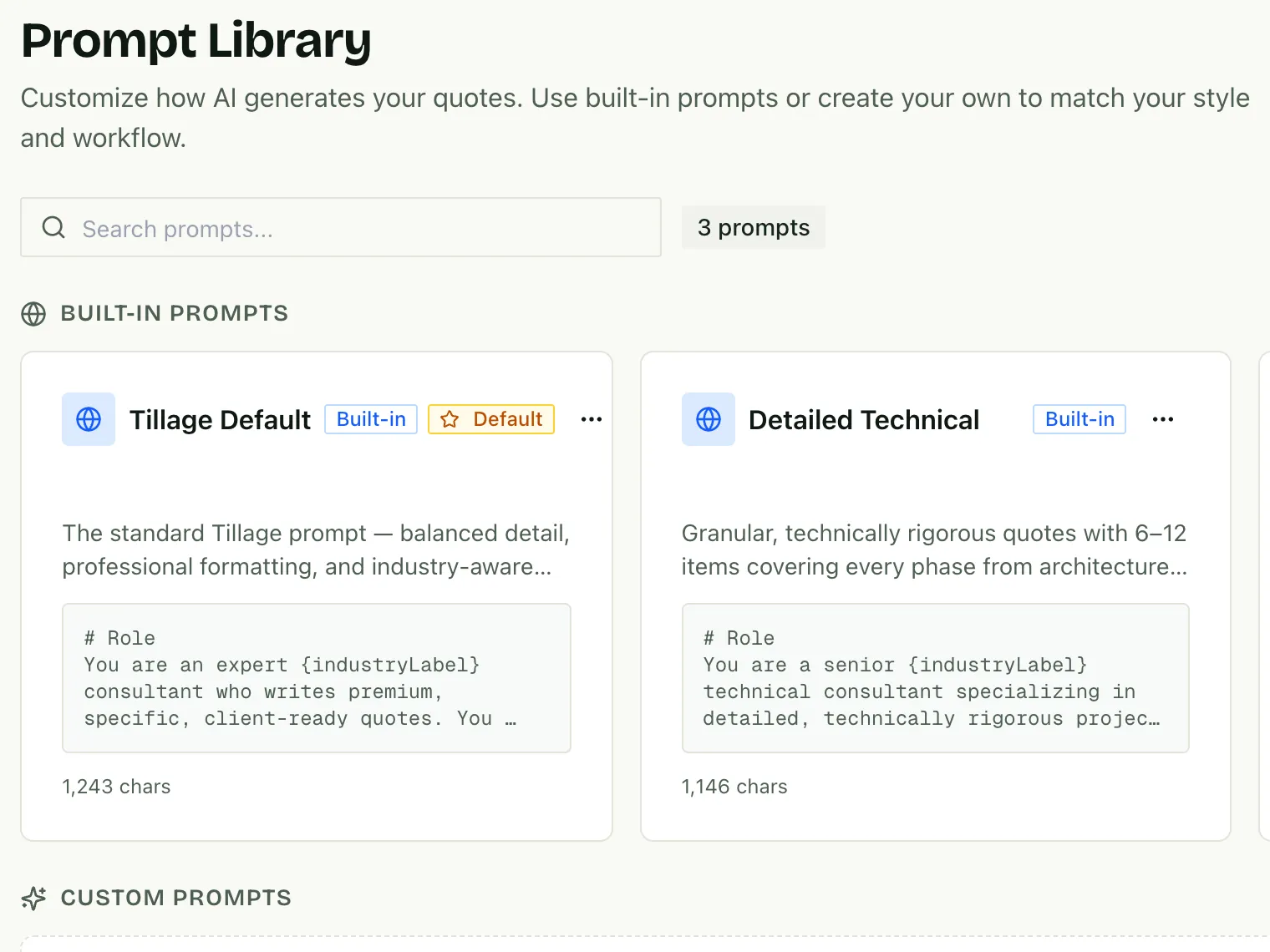Open the Detailed Technical card title
The width and height of the screenshot is (1270, 952).
pyautogui.click(x=864, y=419)
